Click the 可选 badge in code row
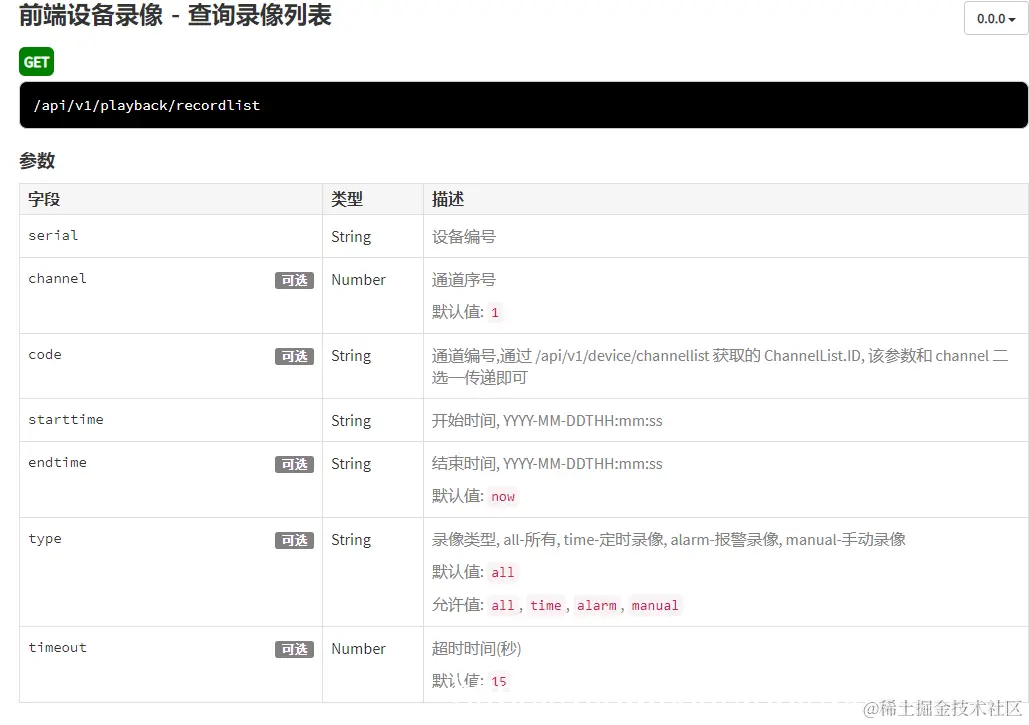Viewport: 1029px width, 725px height. coord(294,356)
